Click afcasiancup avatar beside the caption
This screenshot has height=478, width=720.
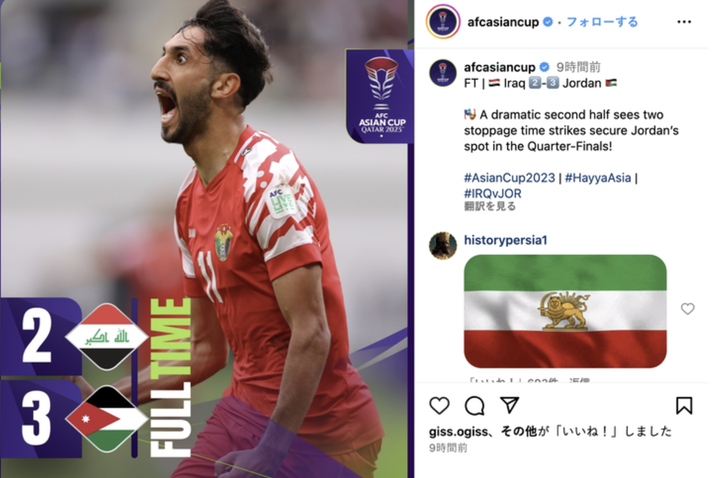pos(443,73)
